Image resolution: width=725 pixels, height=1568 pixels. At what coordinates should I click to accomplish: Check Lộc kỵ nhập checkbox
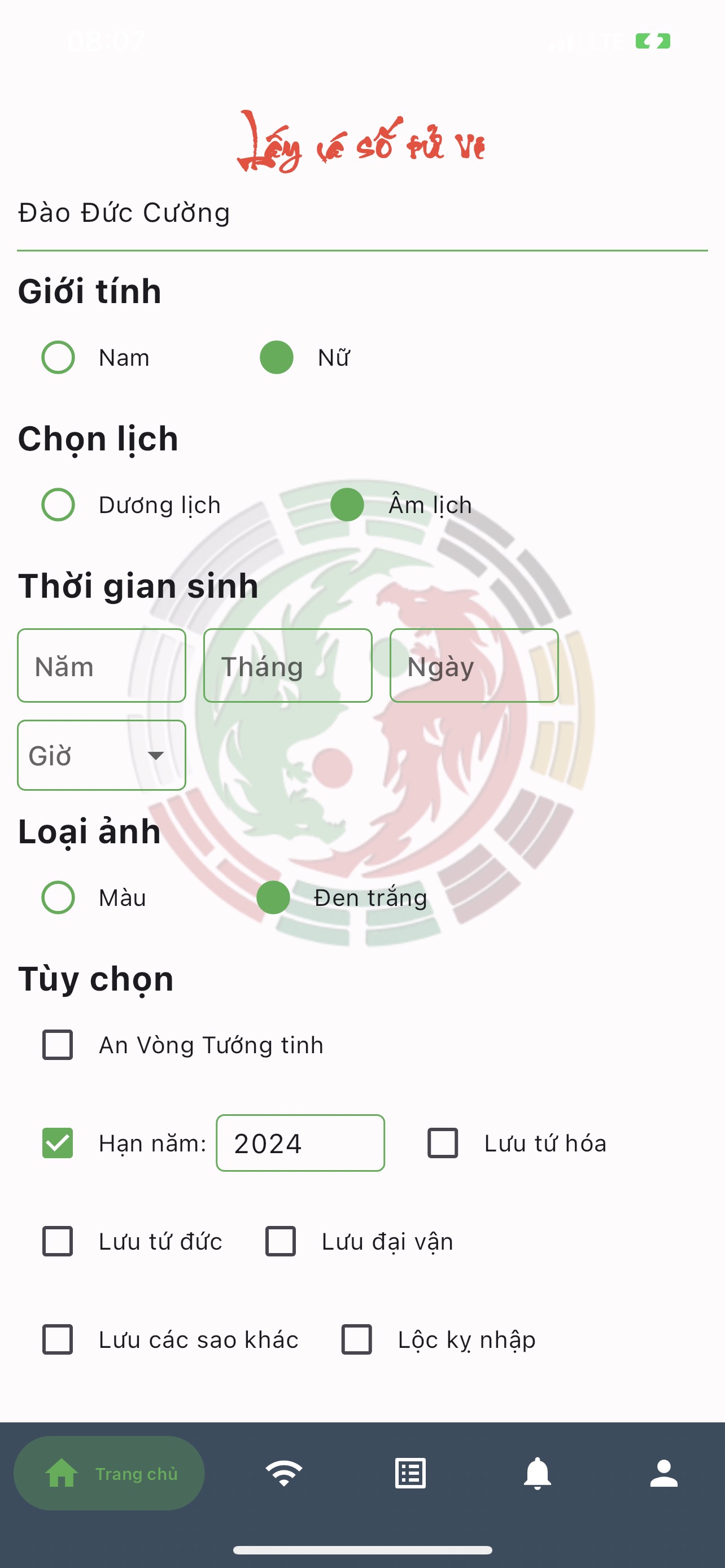pos(357,1339)
